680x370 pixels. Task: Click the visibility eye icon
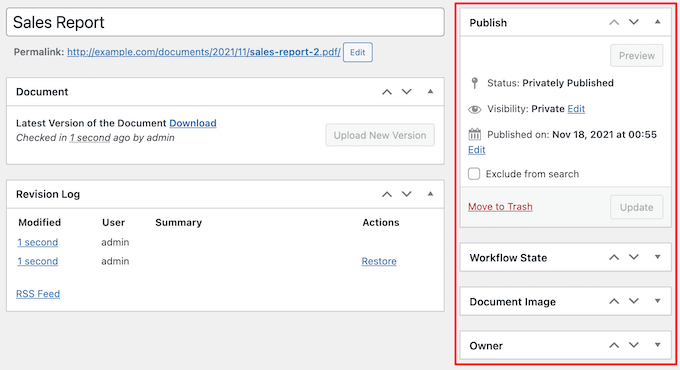coord(475,109)
